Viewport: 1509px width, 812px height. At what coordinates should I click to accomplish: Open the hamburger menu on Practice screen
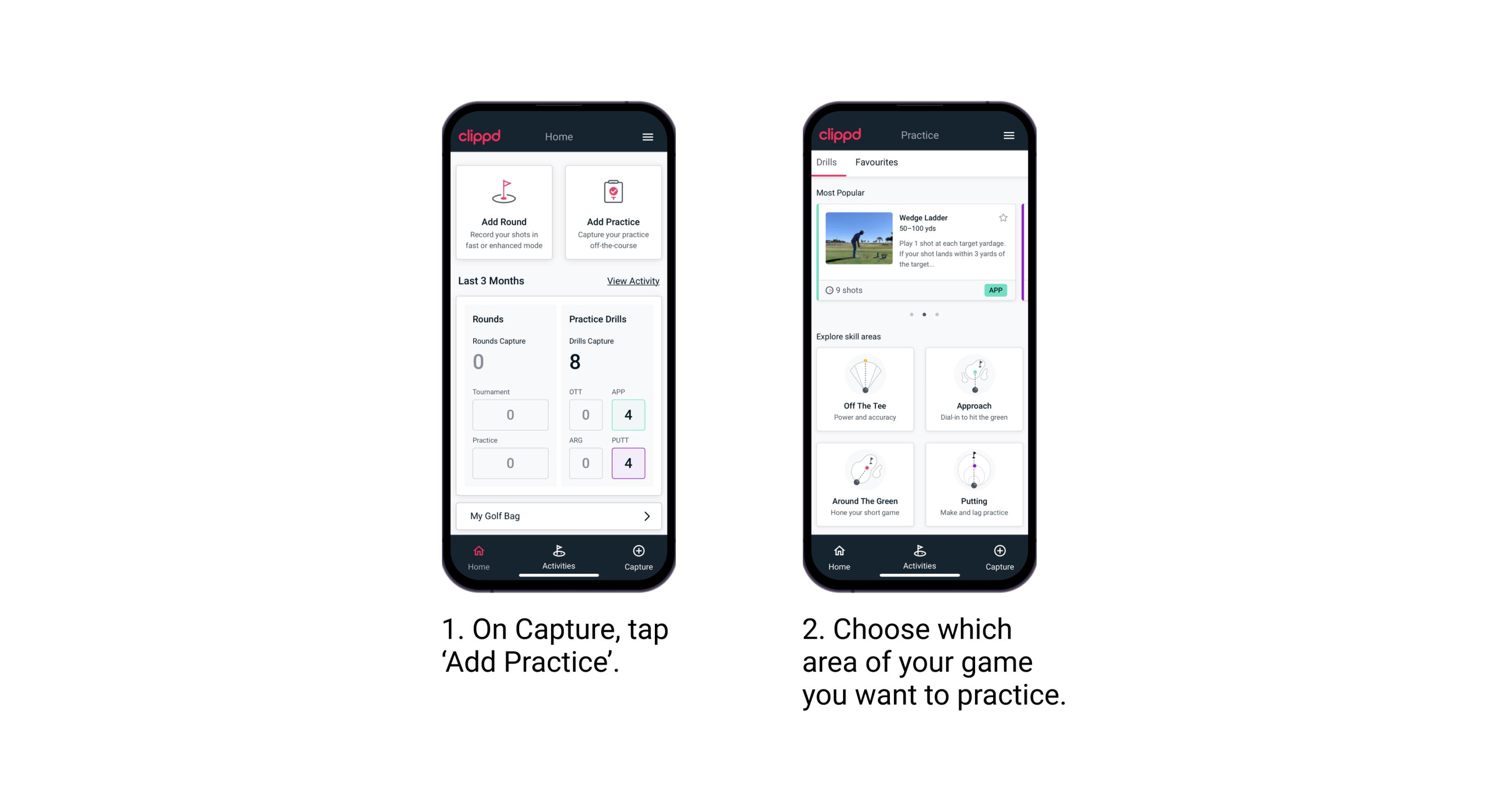click(1010, 136)
